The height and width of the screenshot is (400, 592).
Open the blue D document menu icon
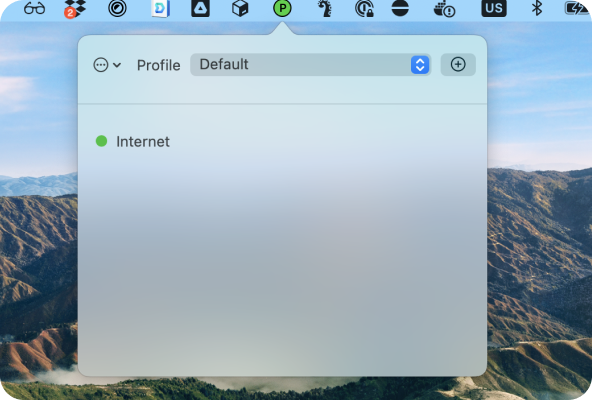pyautogui.click(x=161, y=8)
